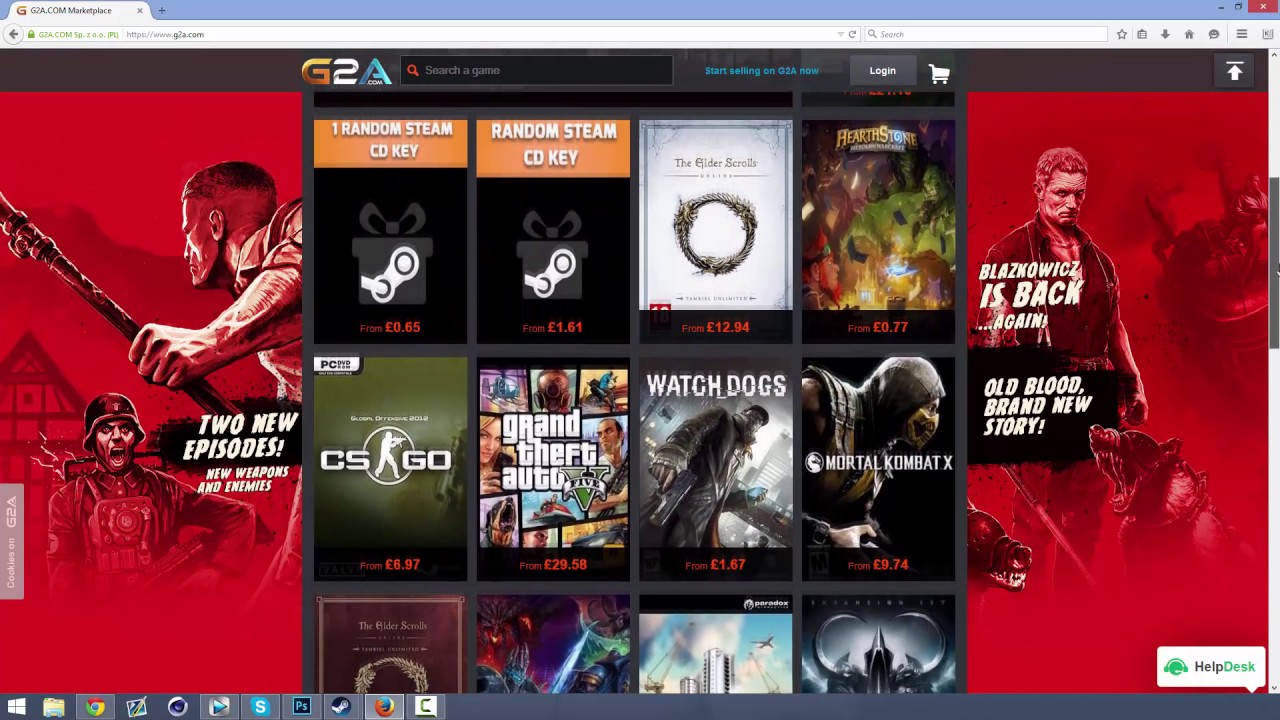Open the media player taskbar icon
This screenshot has height=720, width=1280.
click(219, 707)
